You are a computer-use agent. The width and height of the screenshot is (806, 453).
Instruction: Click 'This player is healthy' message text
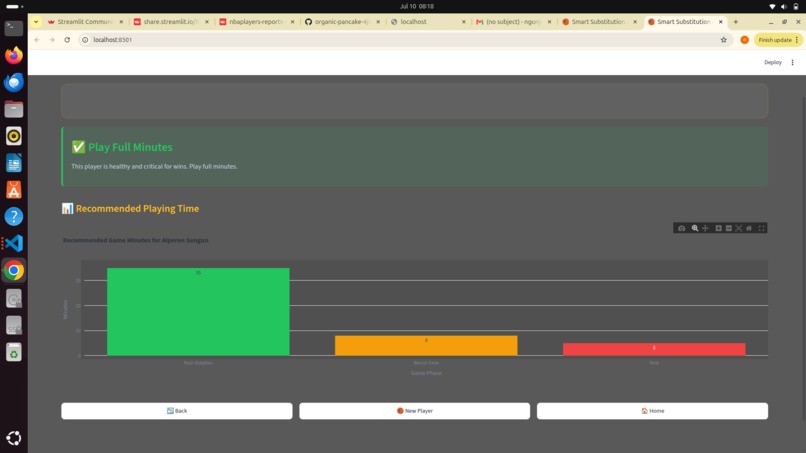point(154,167)
